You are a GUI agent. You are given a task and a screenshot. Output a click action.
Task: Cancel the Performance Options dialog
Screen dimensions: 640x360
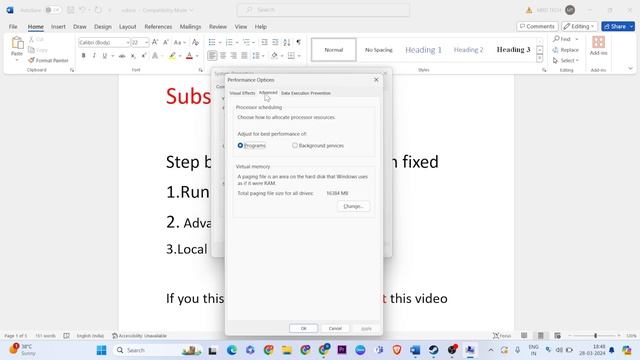pyautogui.click(x=335, y=328)
